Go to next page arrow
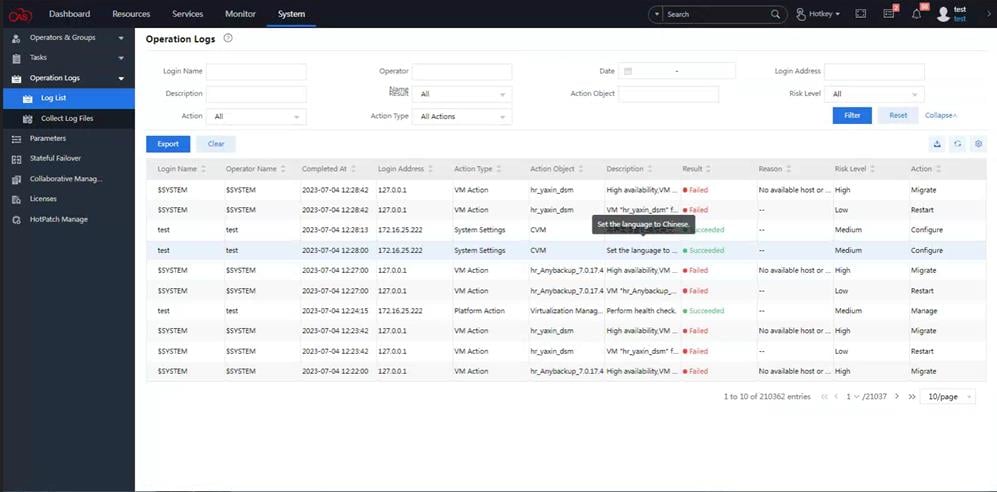 [897, 397]
